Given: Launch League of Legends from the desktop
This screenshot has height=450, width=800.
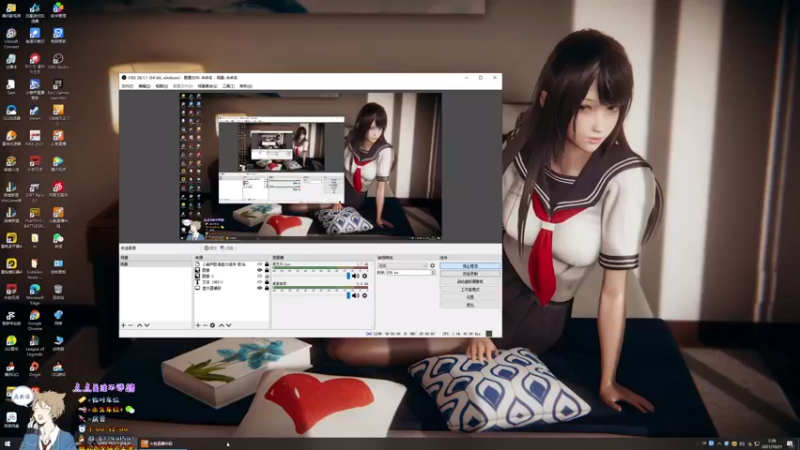Looking at the screenshot, I should [35, 345].
